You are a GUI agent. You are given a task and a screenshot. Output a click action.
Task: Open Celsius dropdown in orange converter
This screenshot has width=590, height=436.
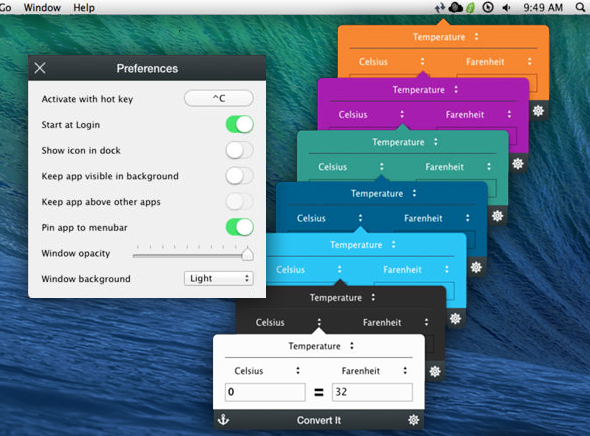[x=392, y=62]
